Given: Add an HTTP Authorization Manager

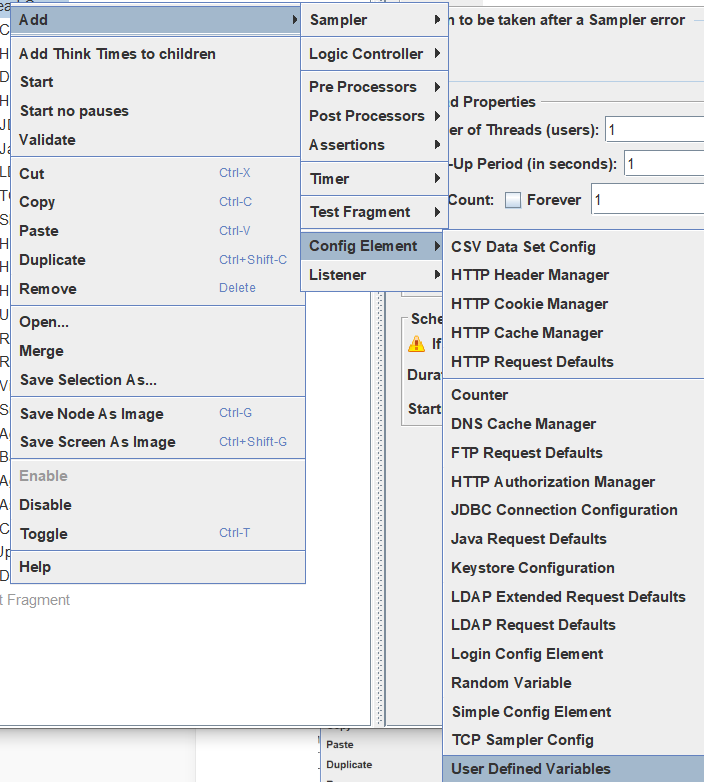Looking at the screenshot, I should (x=573, y=482).
